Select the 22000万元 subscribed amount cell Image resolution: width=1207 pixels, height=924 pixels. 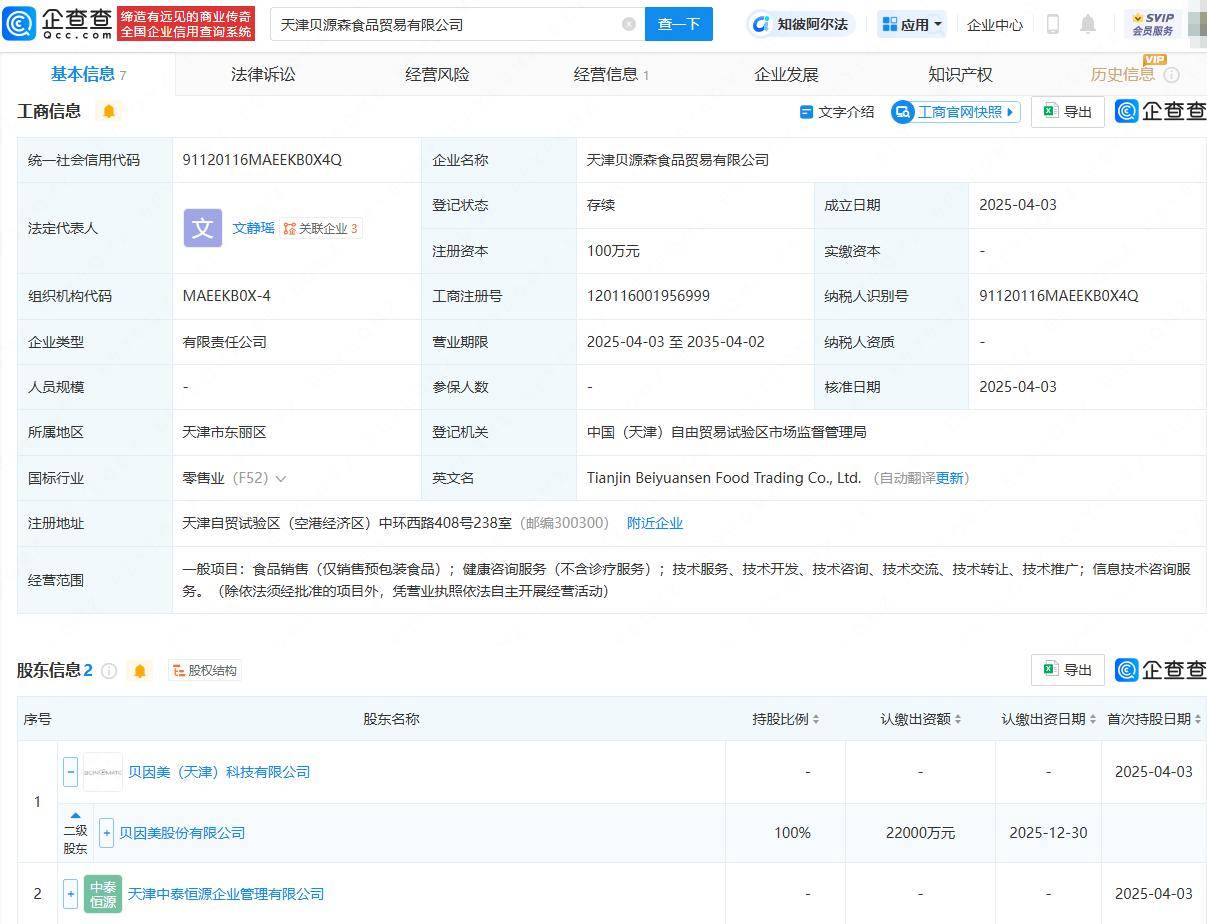(920, 833)
